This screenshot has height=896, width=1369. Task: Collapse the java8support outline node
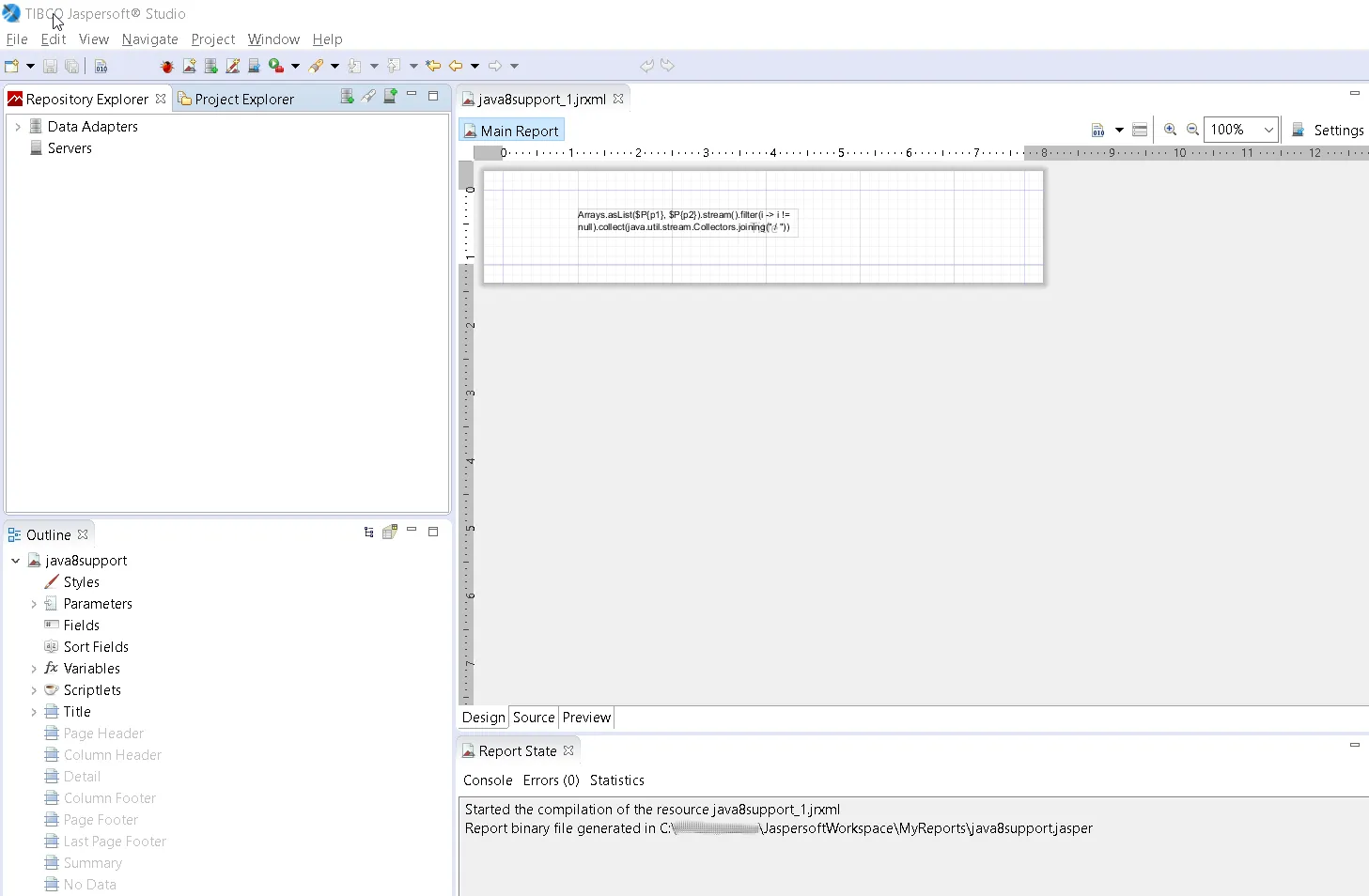16,561
